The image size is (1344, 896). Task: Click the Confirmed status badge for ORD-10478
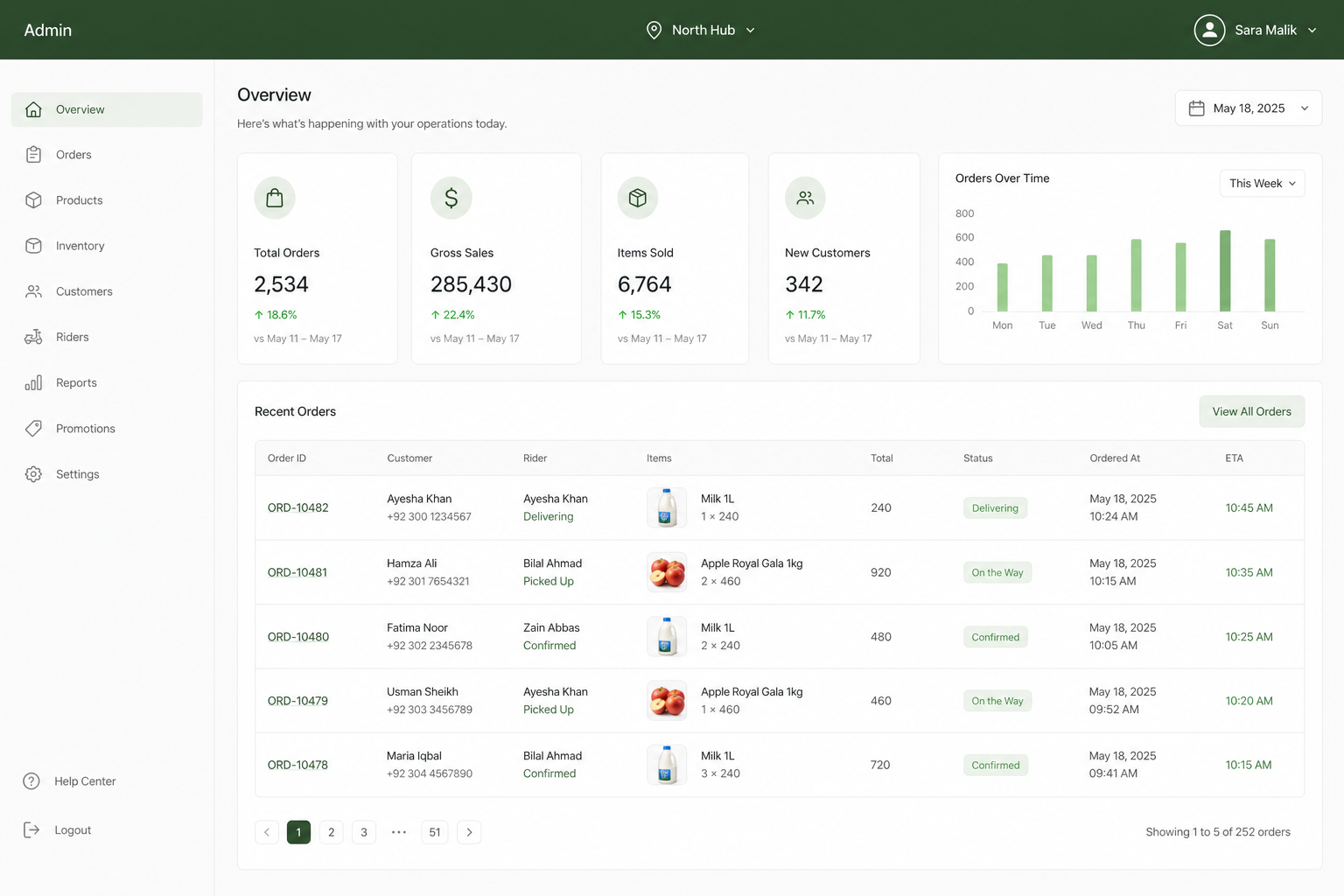[996, 765]
